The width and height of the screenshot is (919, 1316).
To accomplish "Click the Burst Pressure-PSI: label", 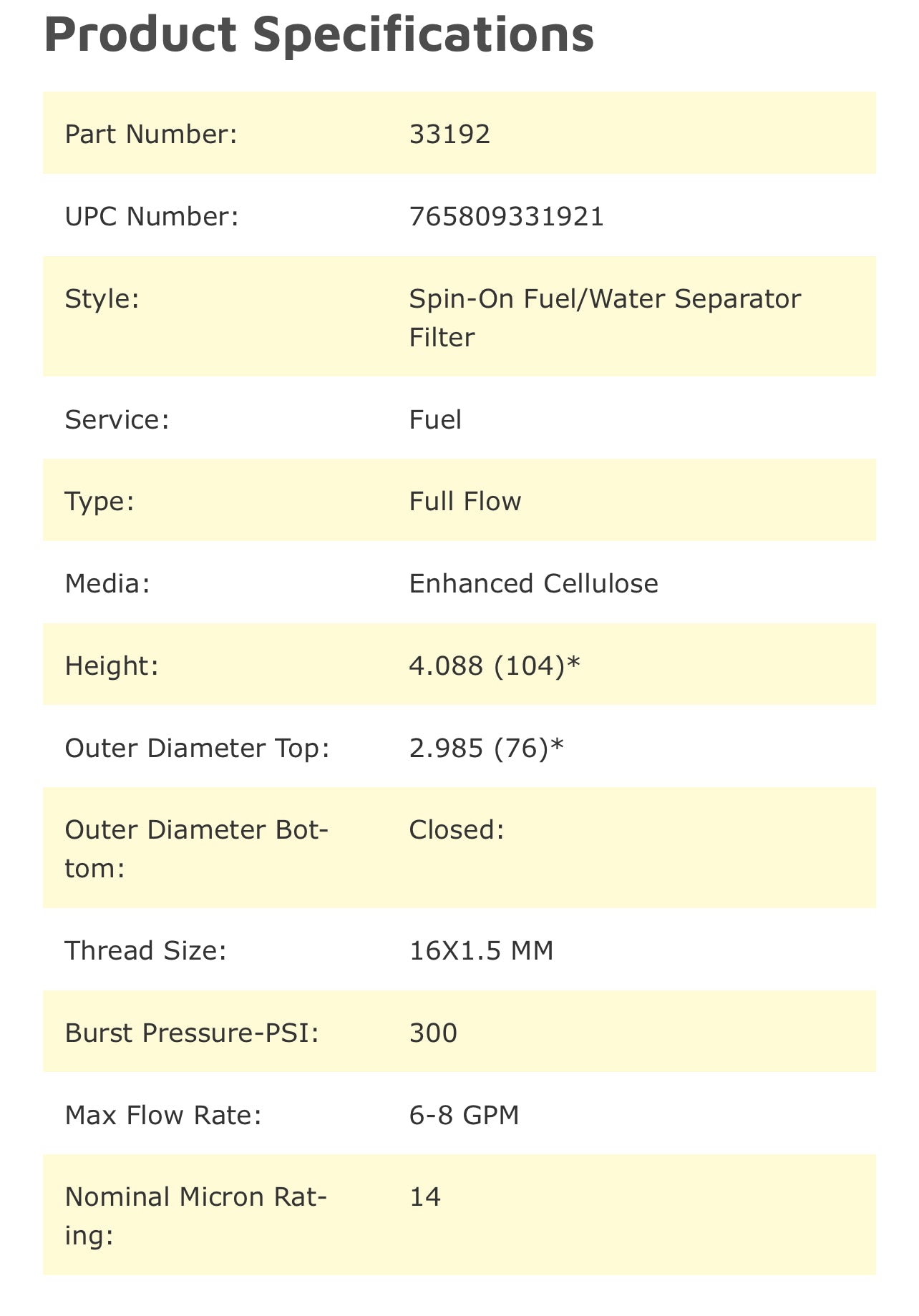I will (x=191, y=1033).
